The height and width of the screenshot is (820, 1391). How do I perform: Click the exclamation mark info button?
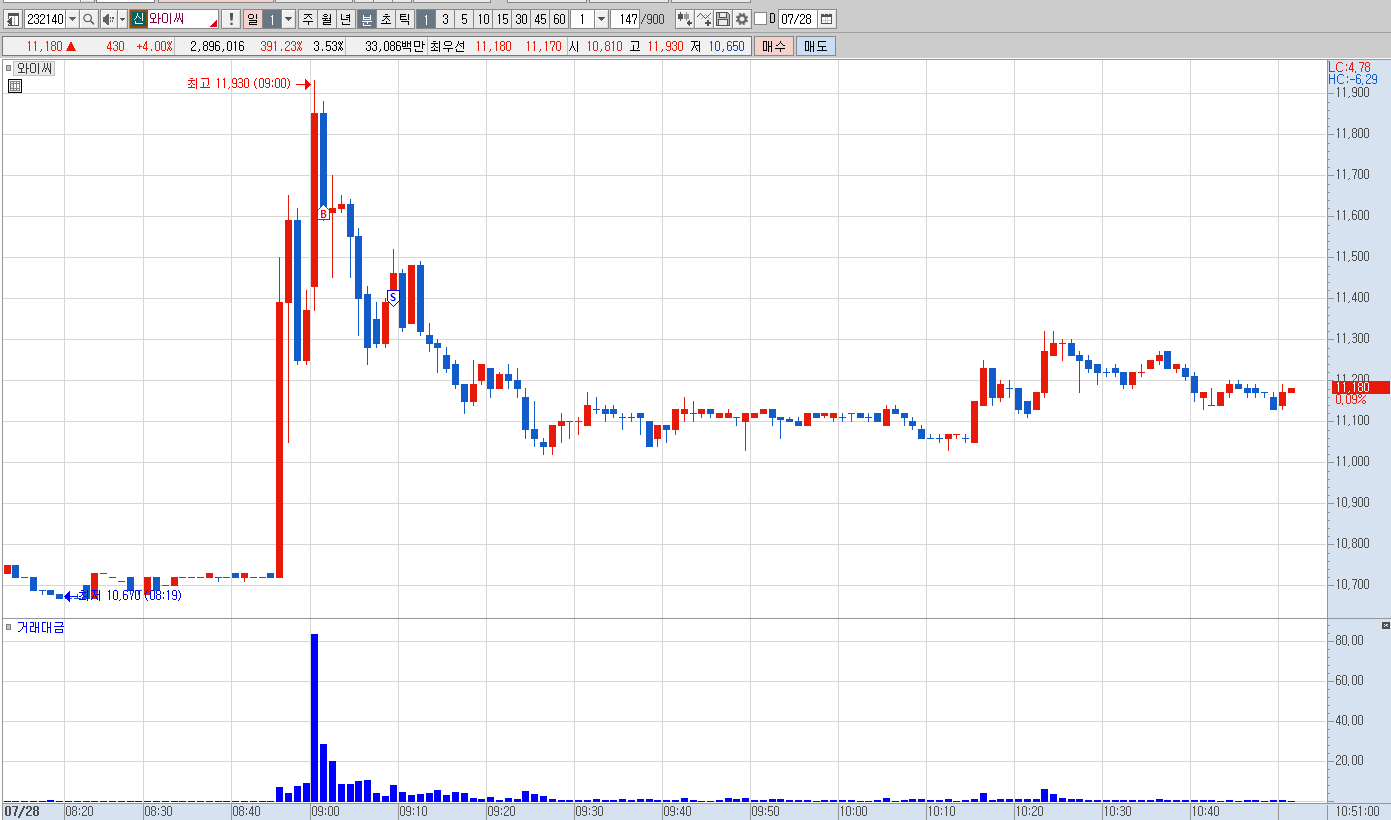230,19
